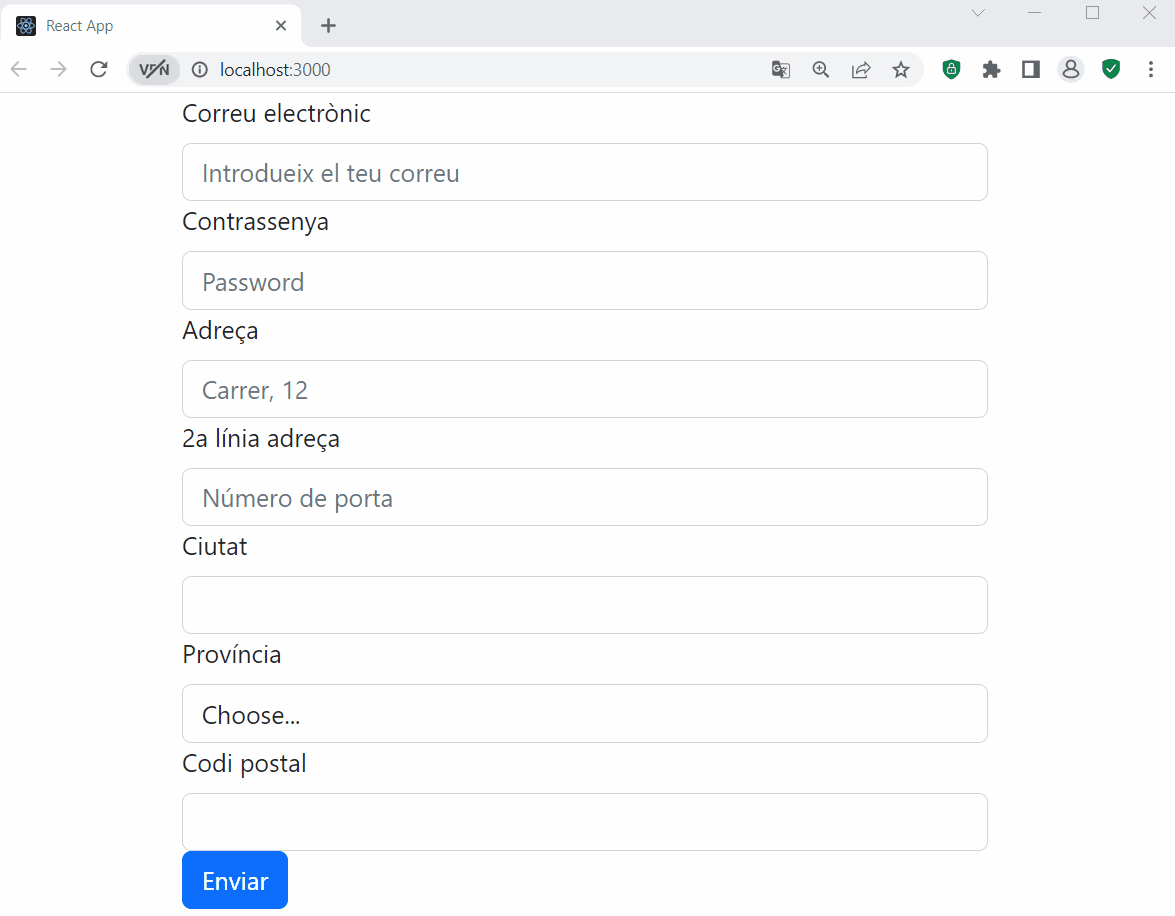Open the VPN indicator in address bar
1175x916 pixels.
tap(154, 70)
